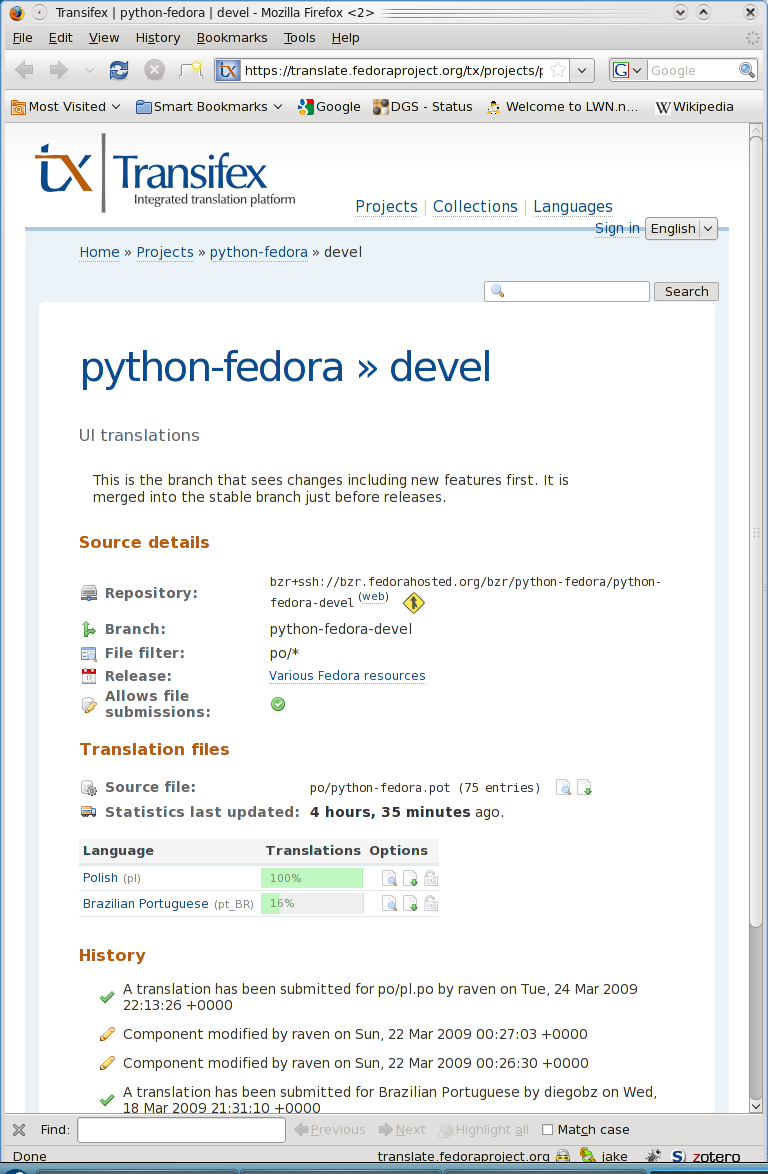The height and width of the screenshot is (1174, 768).
Task: Open the URL history dropdown arrow
Action: (584, 70)
